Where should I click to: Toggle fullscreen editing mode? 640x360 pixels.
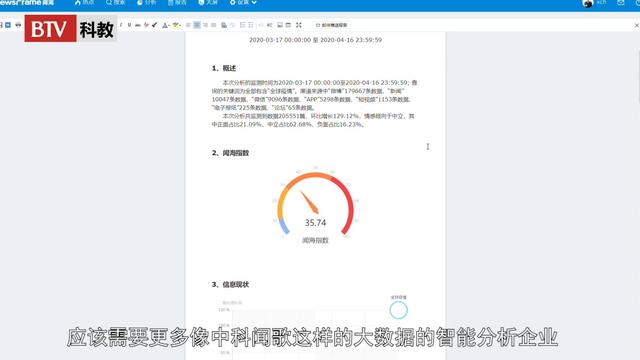point(299,25)
